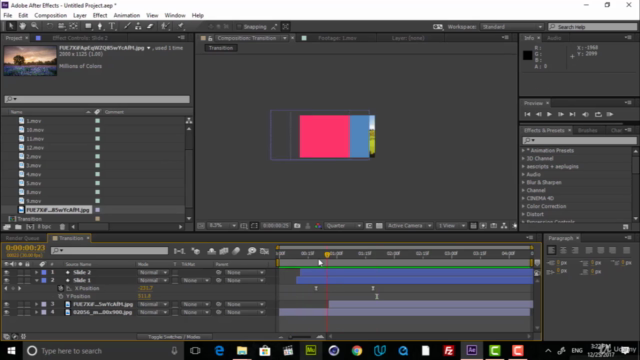Click the timeline zoom slider
Screen dimensions: 640x360
[300, 337]
